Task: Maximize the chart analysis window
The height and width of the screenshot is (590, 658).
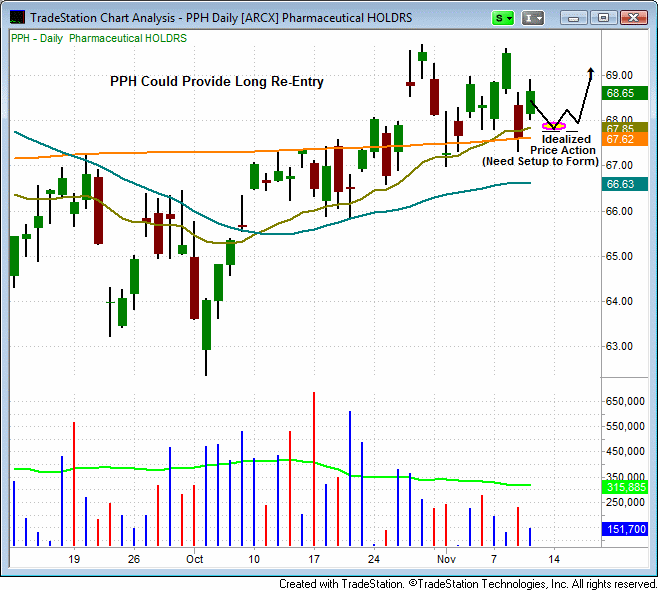Action: (603, 18)
